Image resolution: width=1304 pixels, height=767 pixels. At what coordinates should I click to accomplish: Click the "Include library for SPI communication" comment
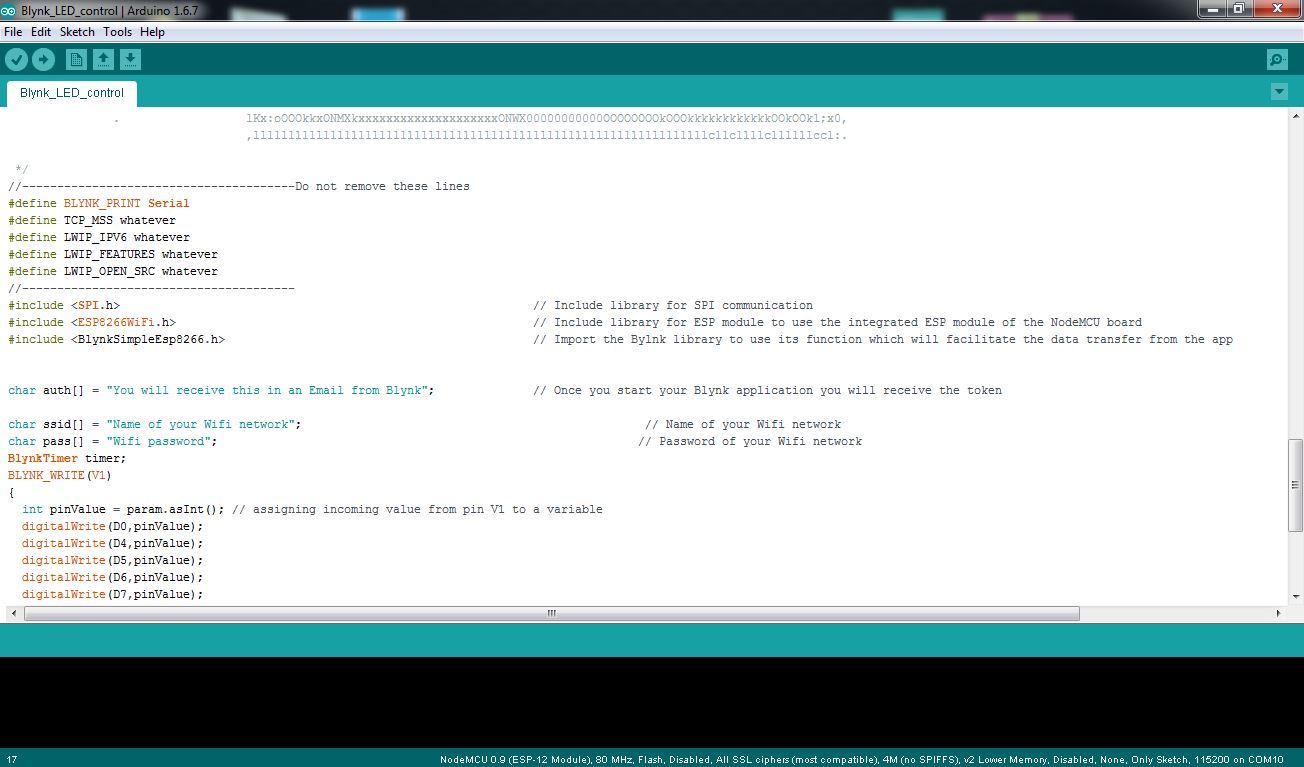(x=673, y=305)
